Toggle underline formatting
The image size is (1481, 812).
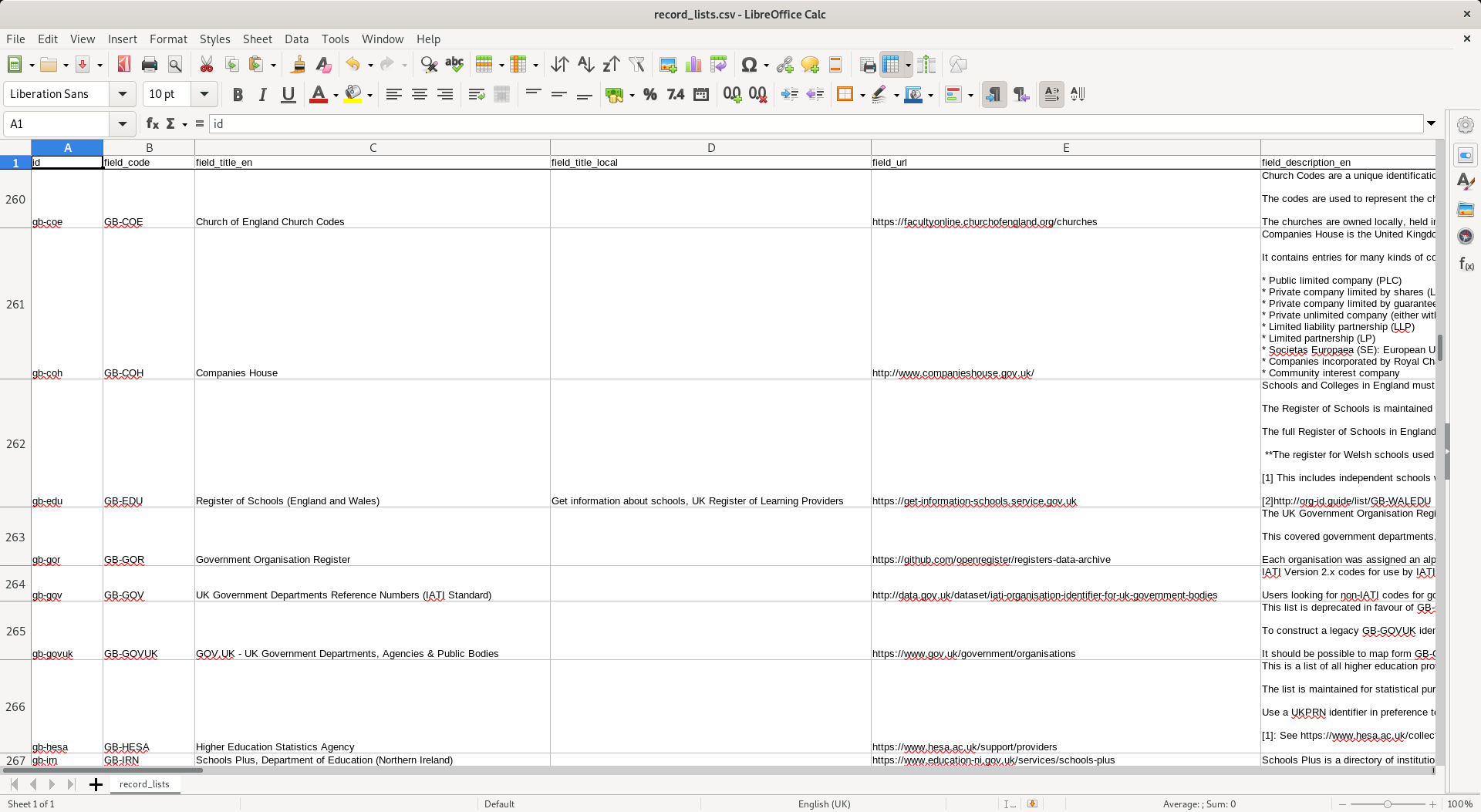click(288, 94)
